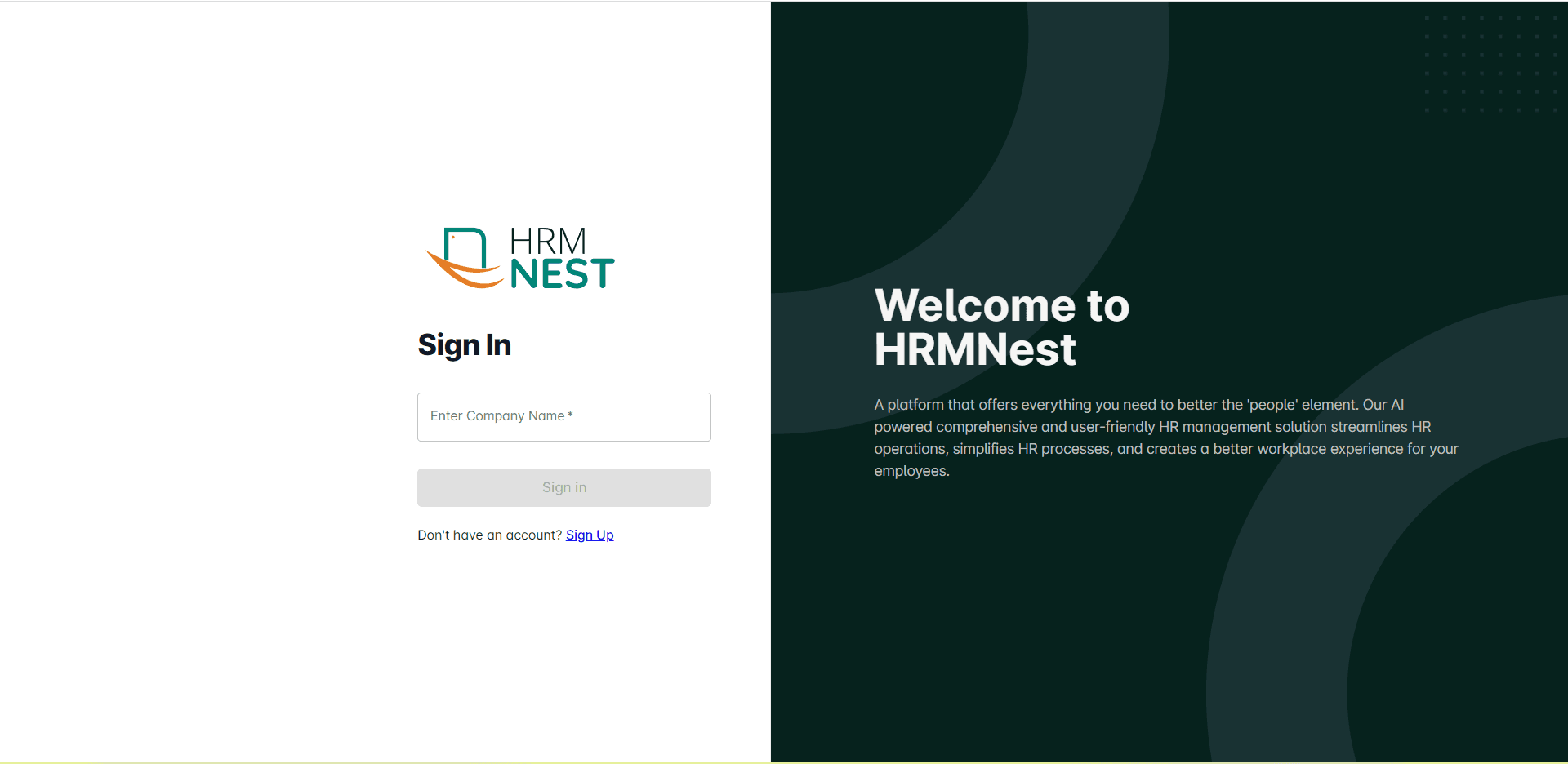
Task: Click the "Don't have an account?" text
Action: (x=489, y=535)
